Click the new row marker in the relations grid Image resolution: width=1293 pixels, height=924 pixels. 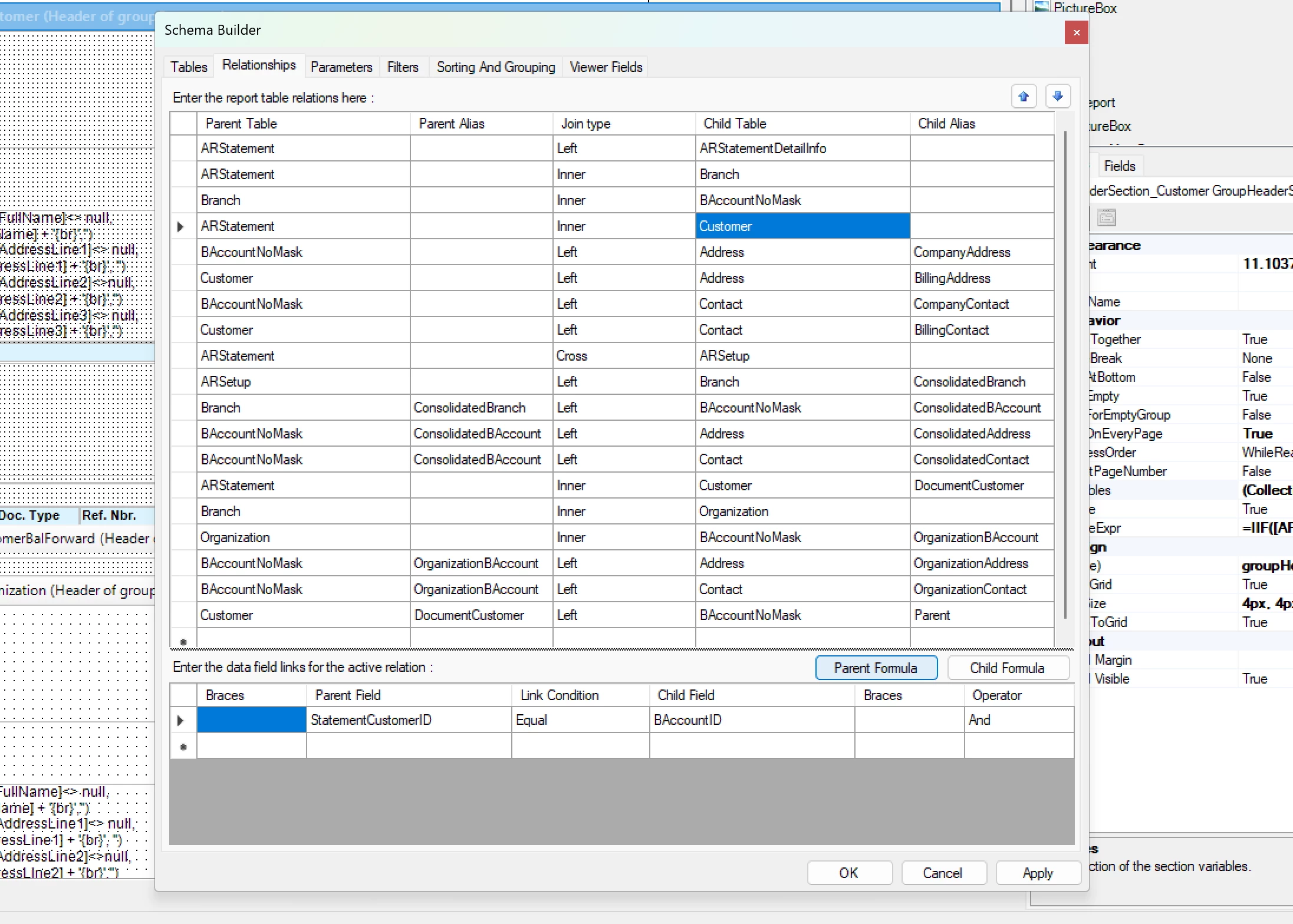[x=183, y=641]
